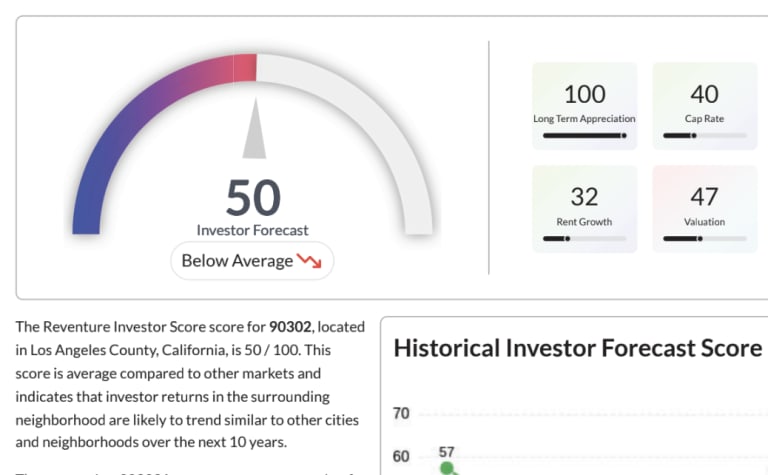The image size is (768, 475).
Task: Click the Below Average rating label
Action: [237, 261]
